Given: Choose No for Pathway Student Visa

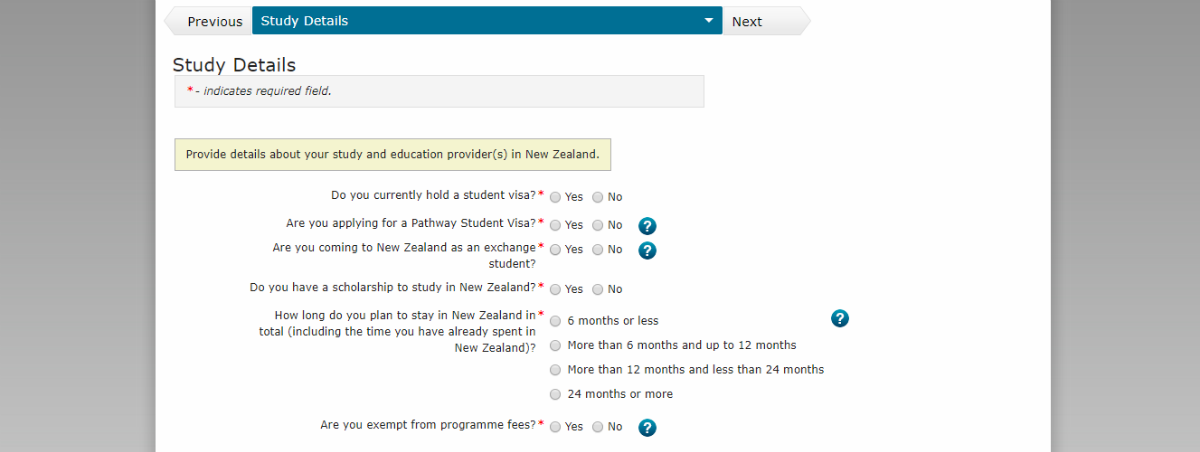Looking at the screenshot, I should pyautogui.click(x=598, y=225).
